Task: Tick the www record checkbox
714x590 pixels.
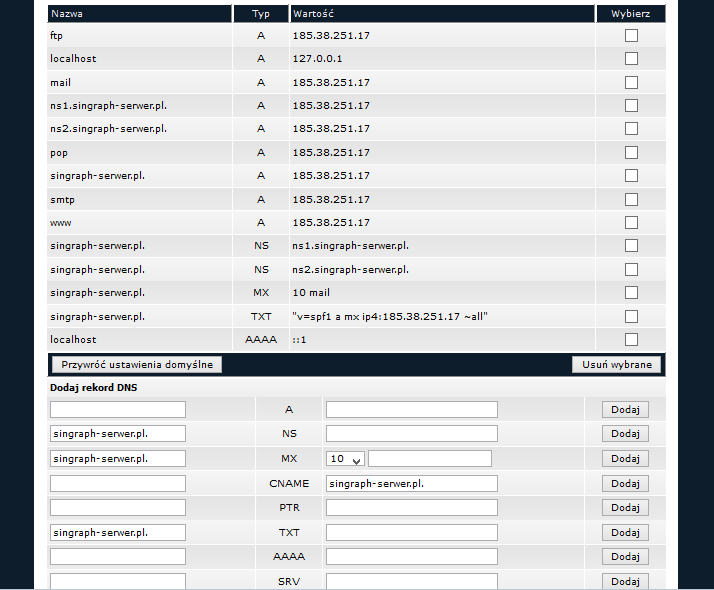Action: pos(631,223)
